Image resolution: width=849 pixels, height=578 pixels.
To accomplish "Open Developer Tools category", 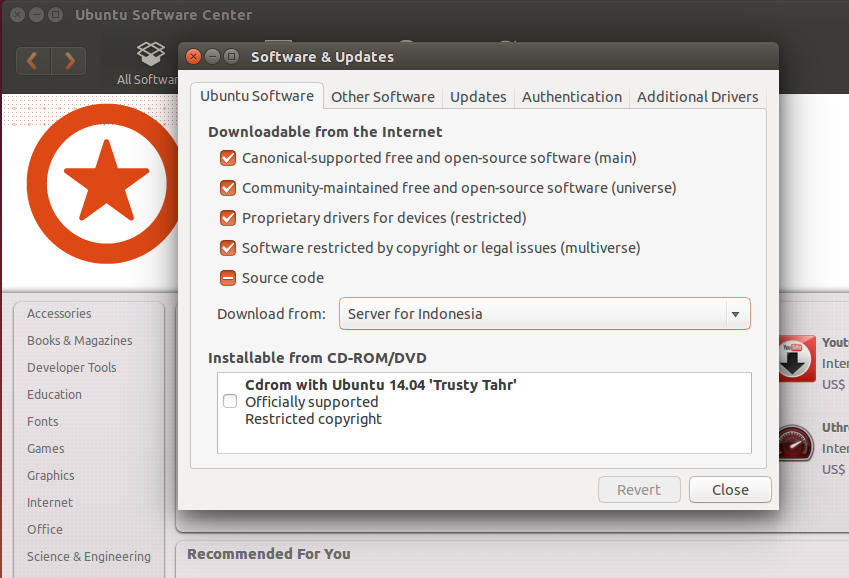I will 71,368.
